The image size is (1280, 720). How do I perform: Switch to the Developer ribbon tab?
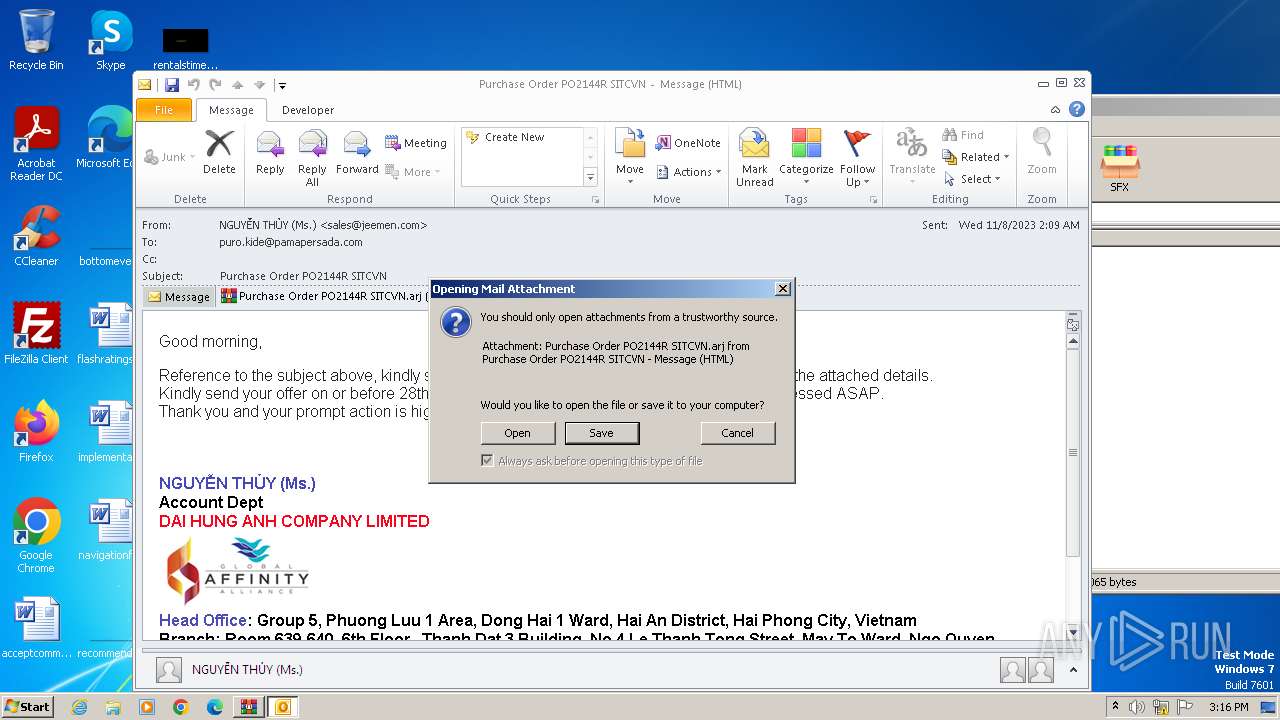tap(308, 110)
